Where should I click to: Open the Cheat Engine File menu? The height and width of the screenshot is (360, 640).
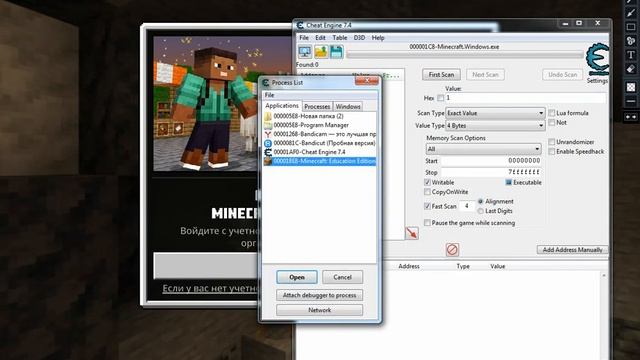304,38
